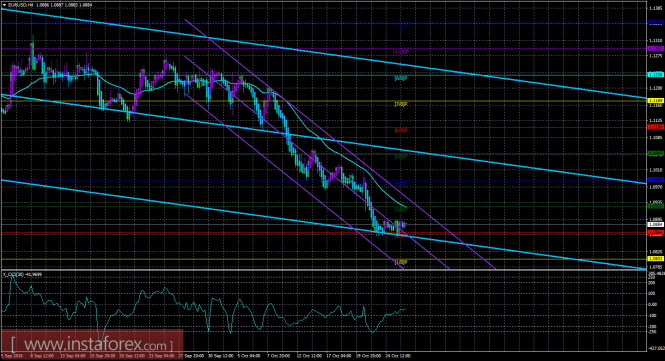Click the EURUSD,H4 chart title text
The height and width of the screenshot is (361, 665).
click(x=20, y=5)
